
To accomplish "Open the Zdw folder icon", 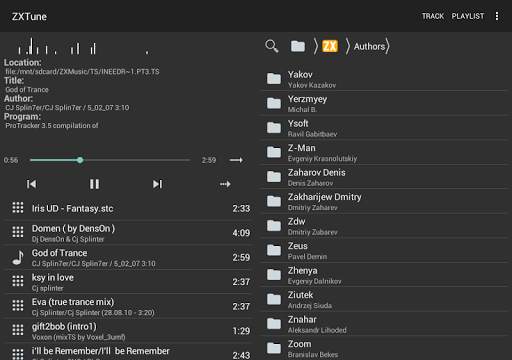I will click(274, 226).
